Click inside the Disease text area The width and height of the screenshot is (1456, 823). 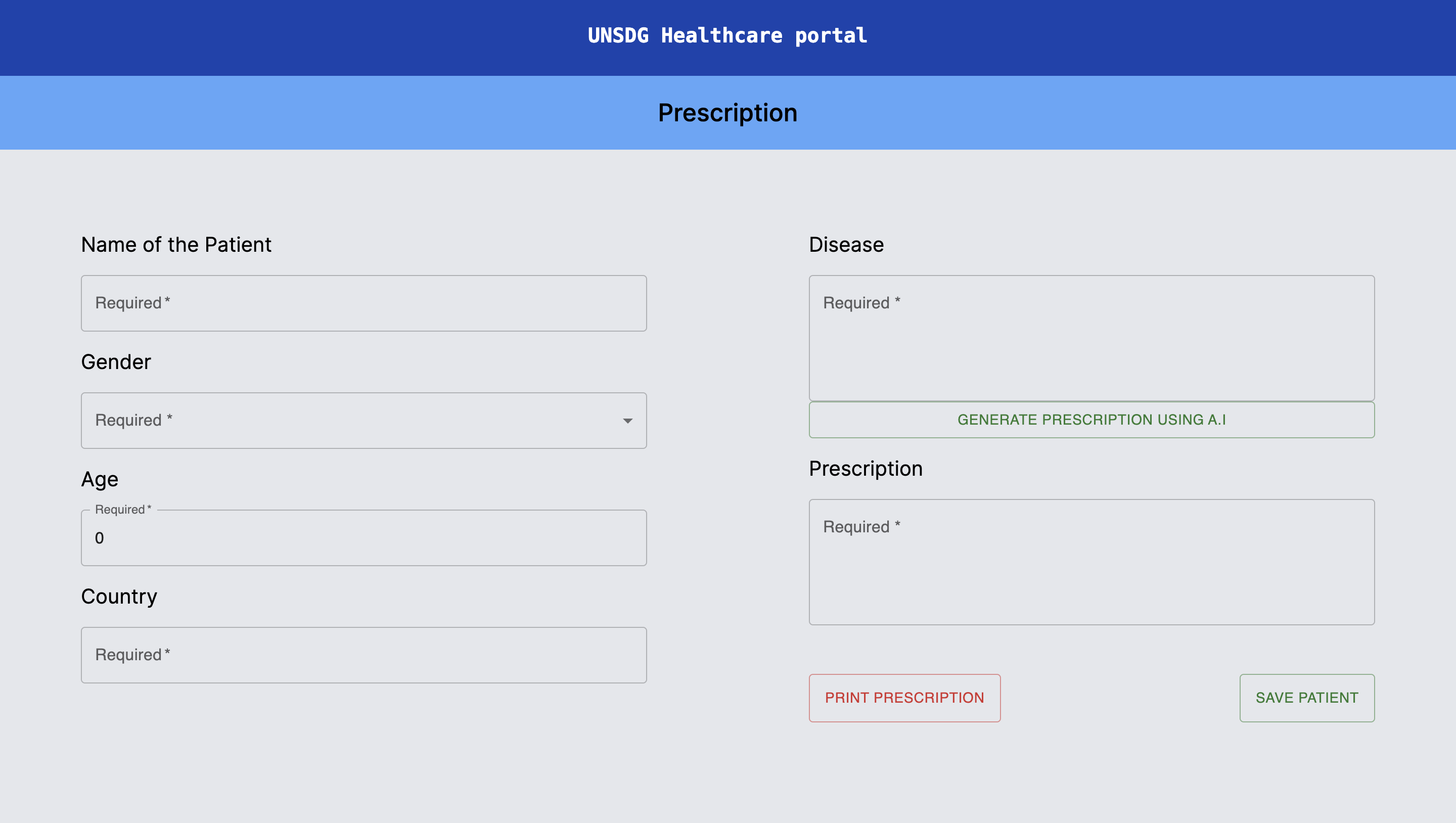[1091, 339]
